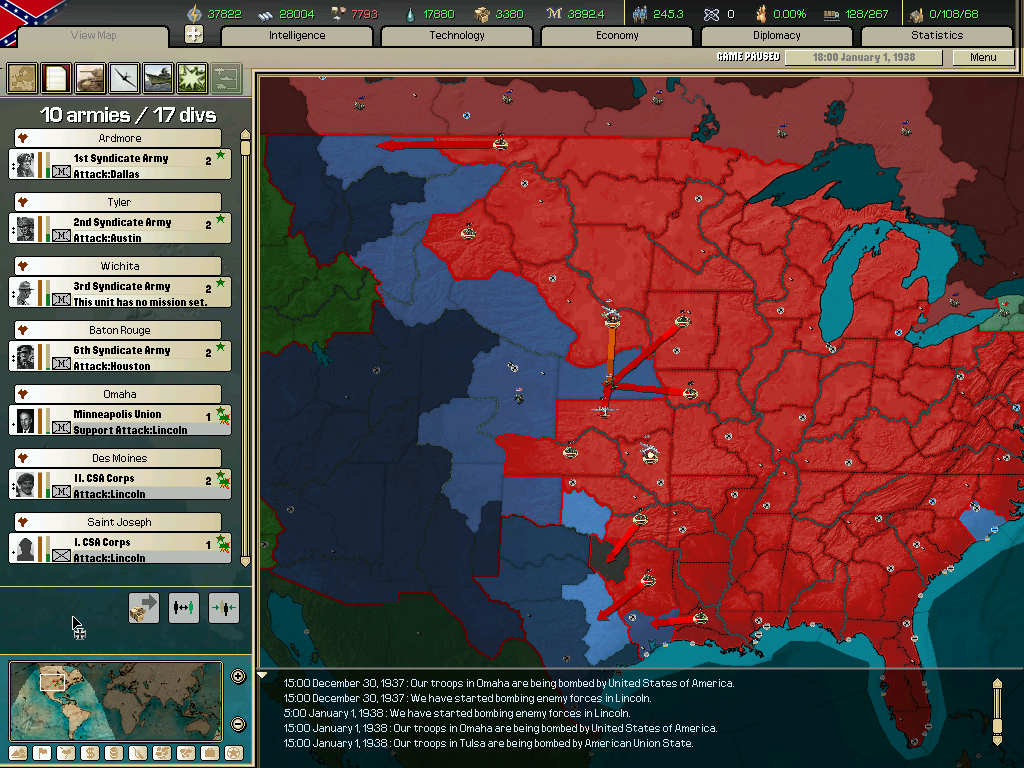
Task: Zoom in on the minimap
Action: coord(238,677)
